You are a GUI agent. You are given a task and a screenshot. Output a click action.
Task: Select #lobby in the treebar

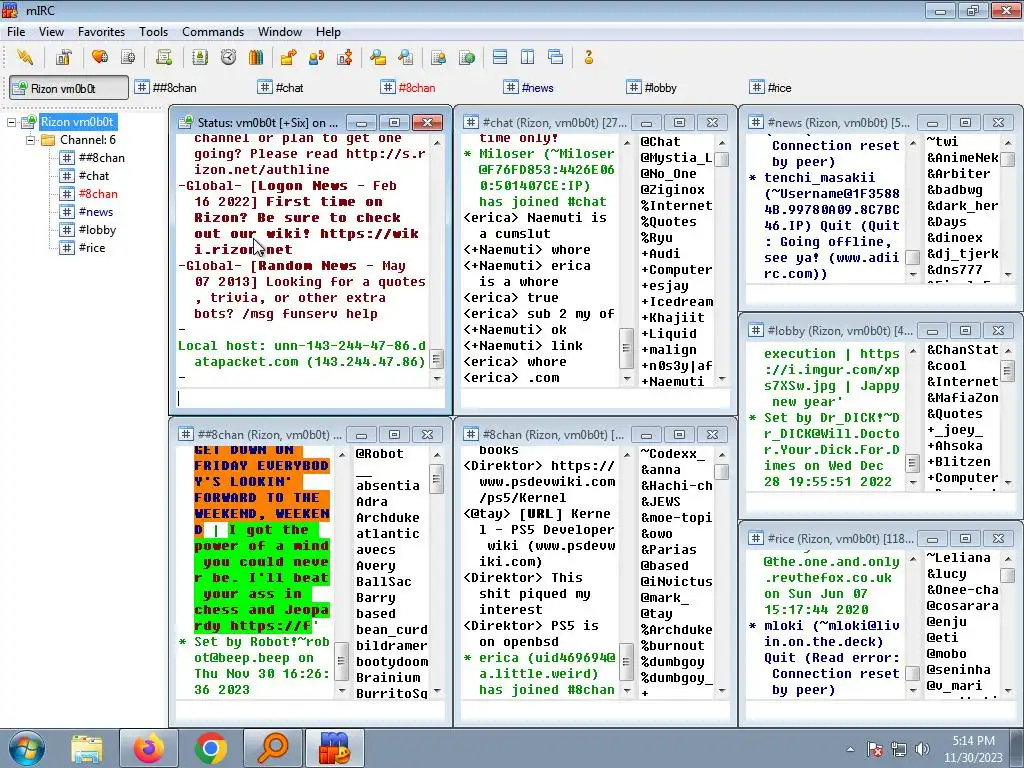tap(97, 230)
